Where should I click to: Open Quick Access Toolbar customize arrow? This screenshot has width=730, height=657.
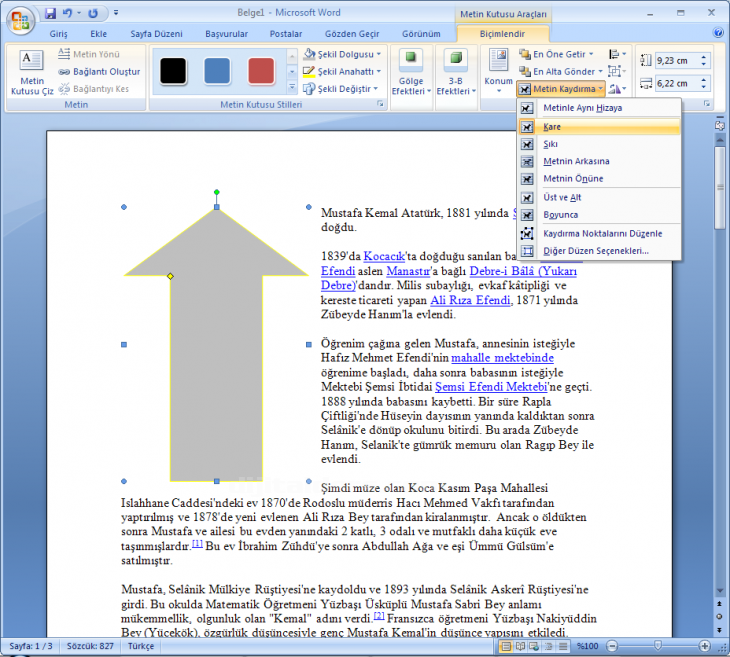coord(116,13)
